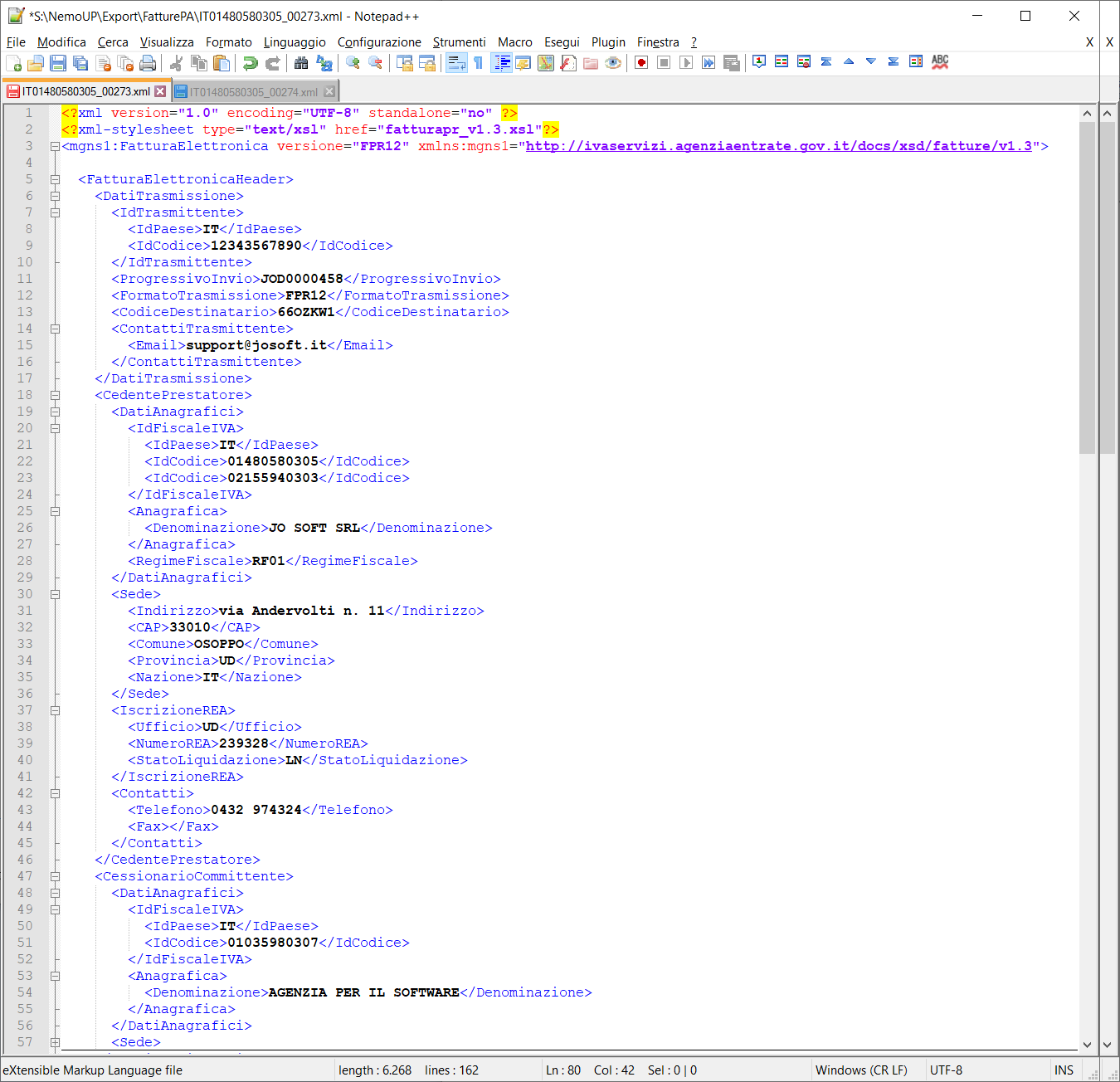Click line number 28 in margin
The image size is (1120, 1082).
(x=25, y=561)
